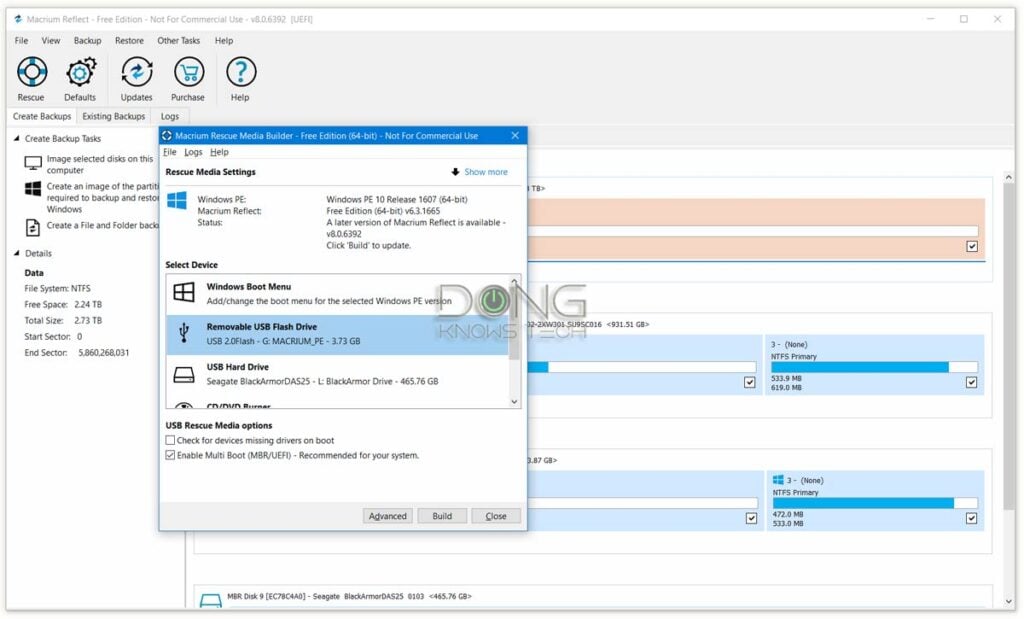This screenshot has height=619, width=1024.
Task: Toggle checkbox for the 472.0 MB NTFS partition
Action: 972,518
